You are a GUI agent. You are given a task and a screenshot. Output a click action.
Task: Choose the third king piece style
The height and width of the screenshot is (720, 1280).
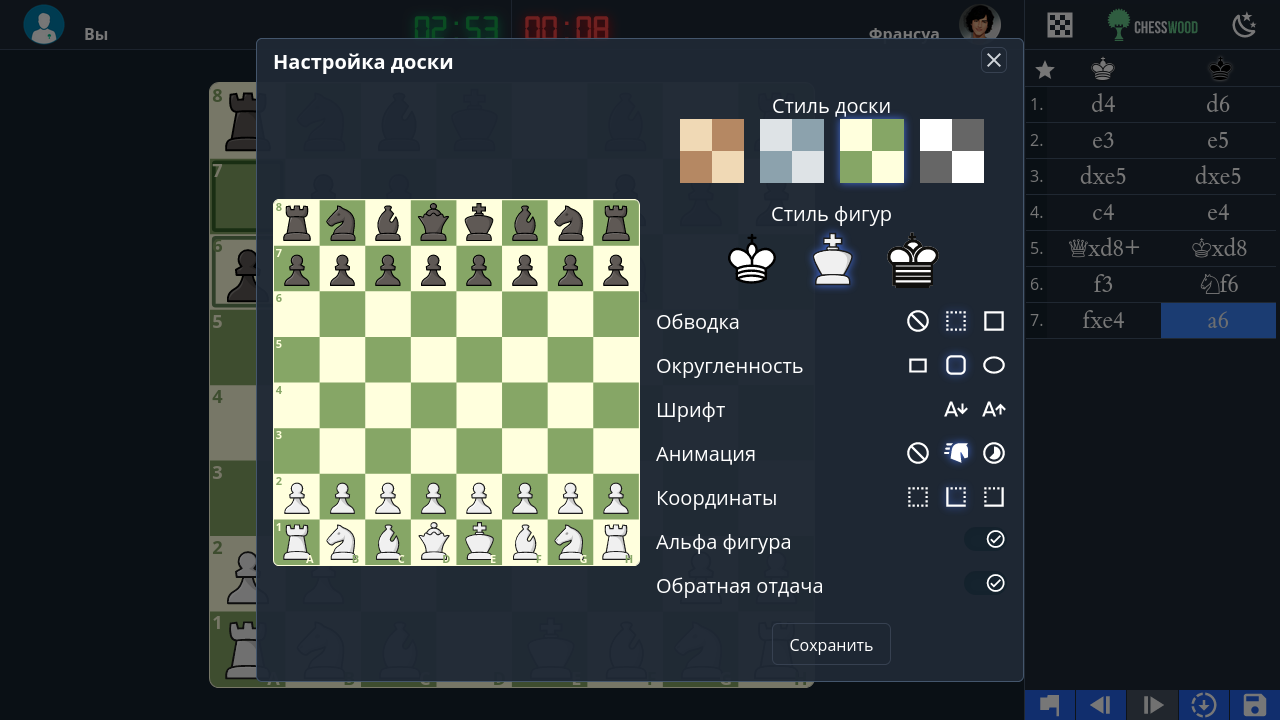tap(913, 262)
